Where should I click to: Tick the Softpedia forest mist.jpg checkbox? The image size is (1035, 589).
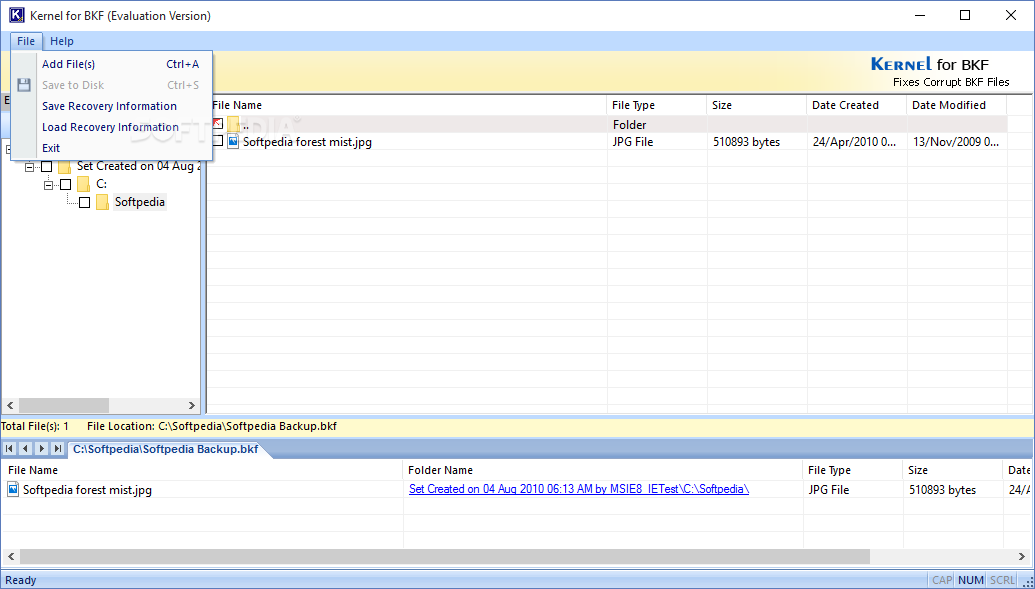pyautogui.click(x=217, y=141)
